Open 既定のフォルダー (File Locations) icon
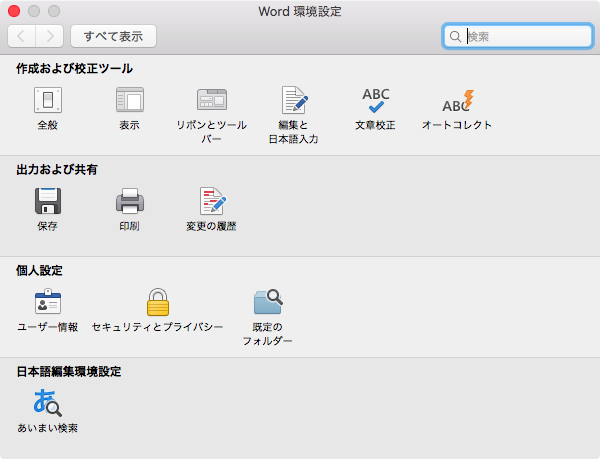 point(268,302)
